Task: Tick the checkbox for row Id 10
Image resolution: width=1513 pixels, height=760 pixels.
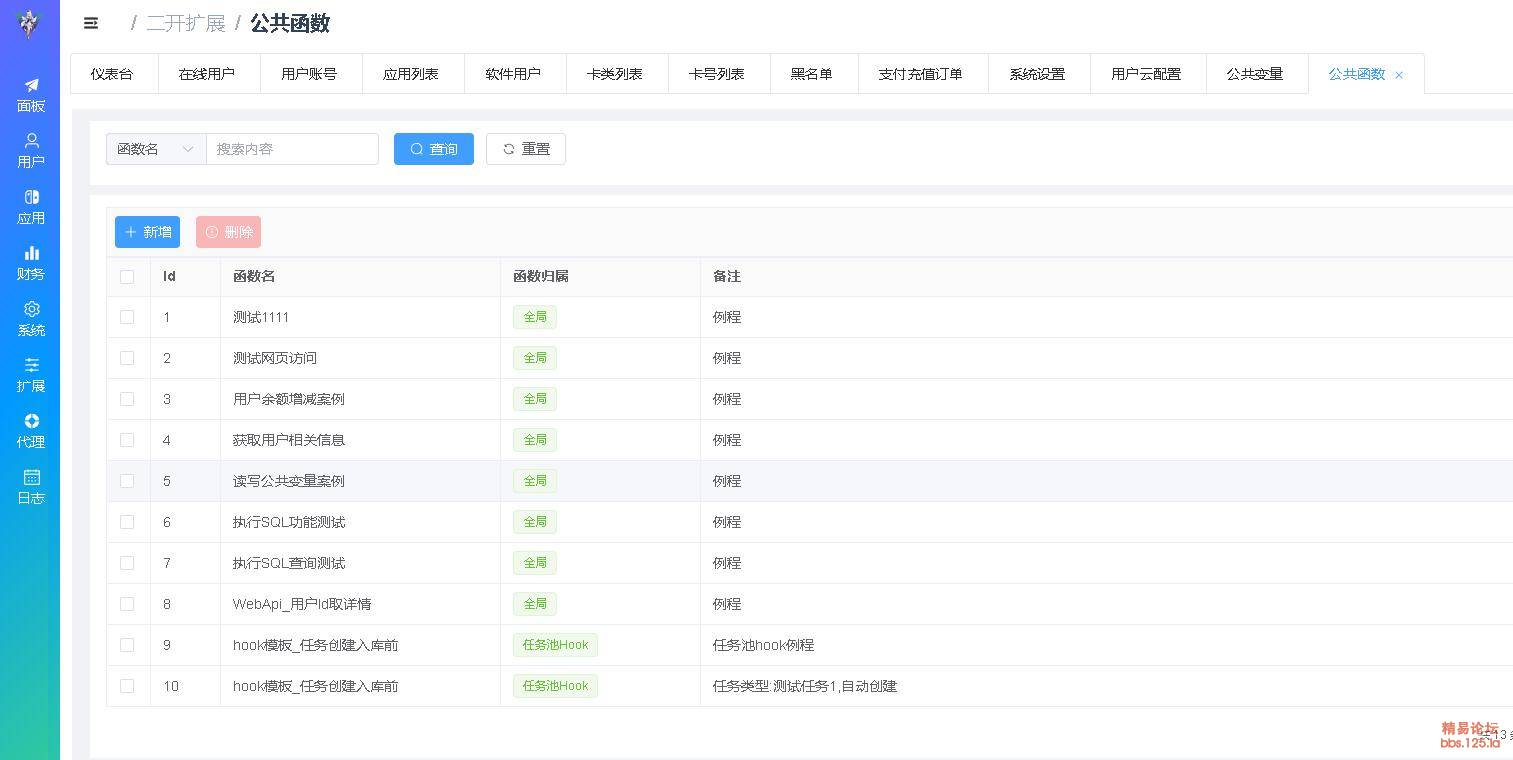Action: [127, 686]
